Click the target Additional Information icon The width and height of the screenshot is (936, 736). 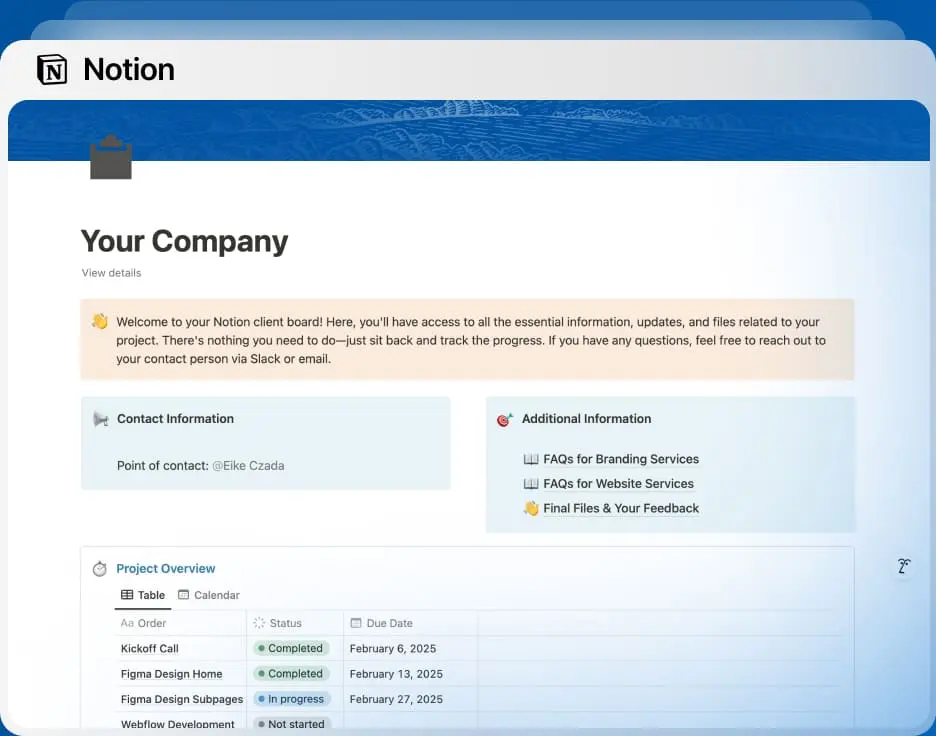[505, 419]
